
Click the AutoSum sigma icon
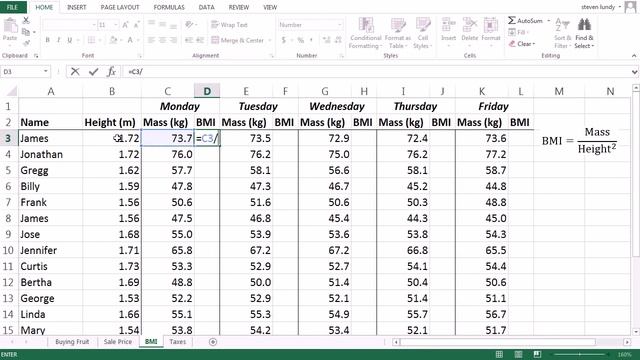tap(511, 20)
